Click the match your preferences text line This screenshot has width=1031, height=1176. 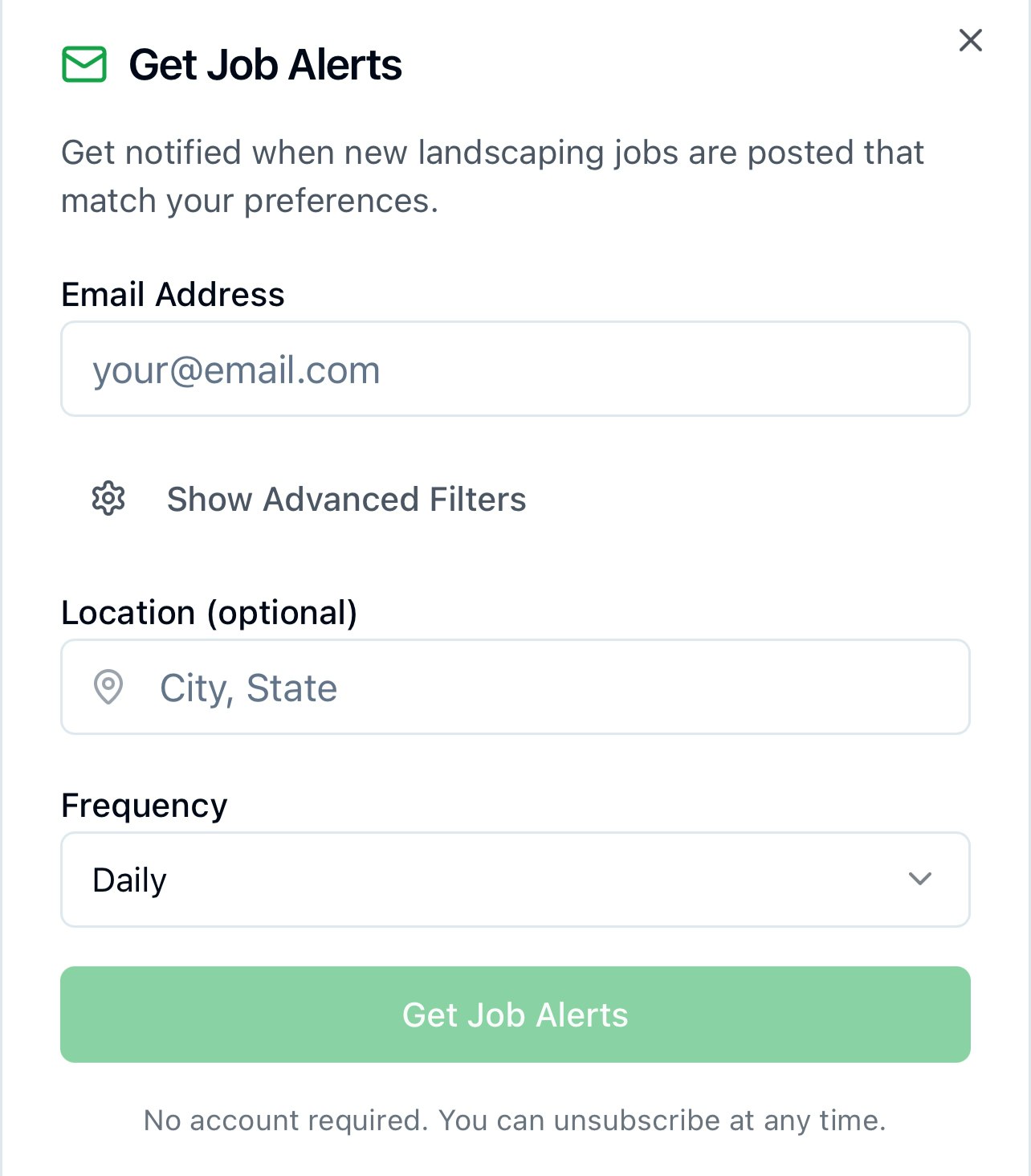[250, 201]
